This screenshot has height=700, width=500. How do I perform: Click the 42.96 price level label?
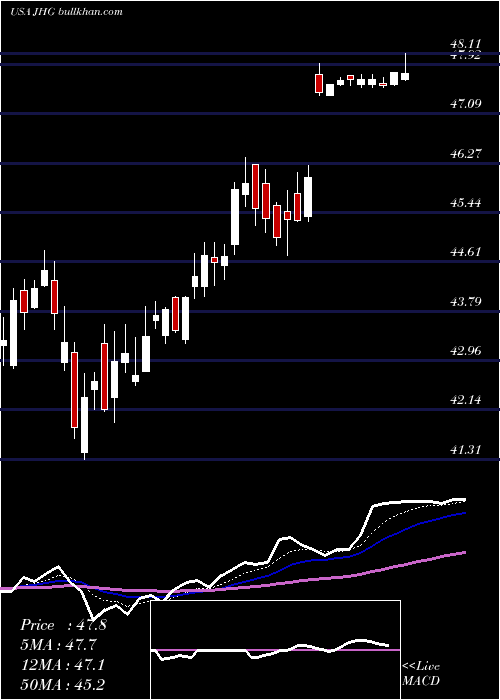[466, 351]
